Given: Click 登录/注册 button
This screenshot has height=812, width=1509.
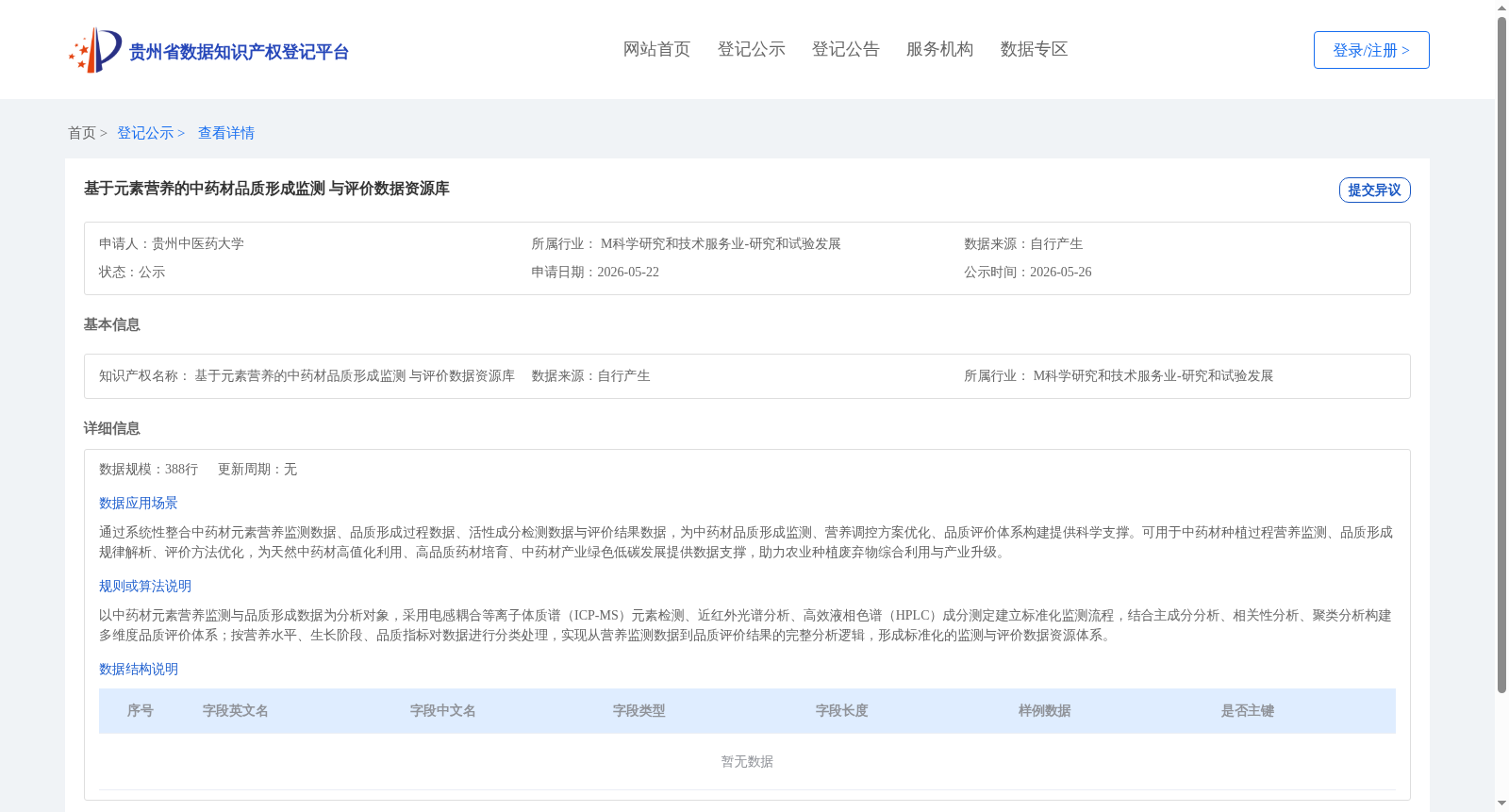Looking at the screenshot, I should [x=1371, y=50].
